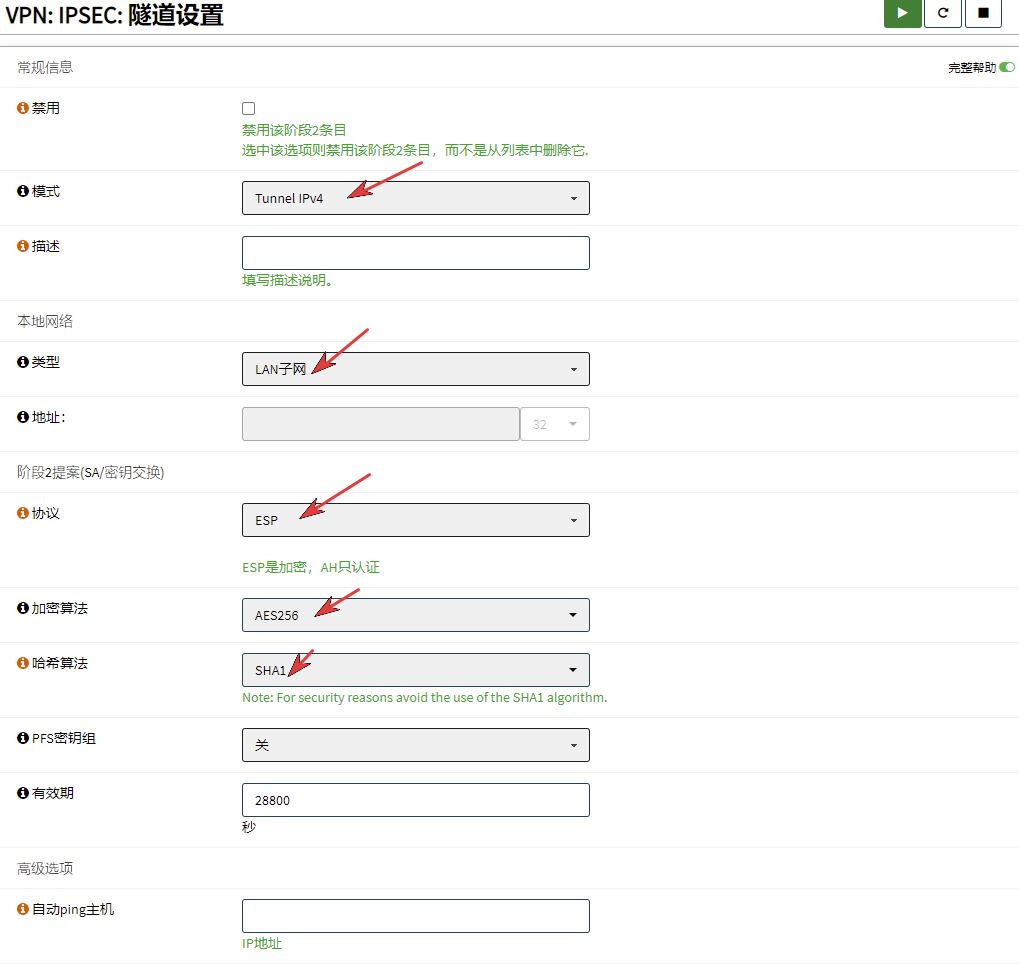Screen dimensions: 1019x964
Task: Click the info icon next to PFS密钥组
Action: (23, 738)
